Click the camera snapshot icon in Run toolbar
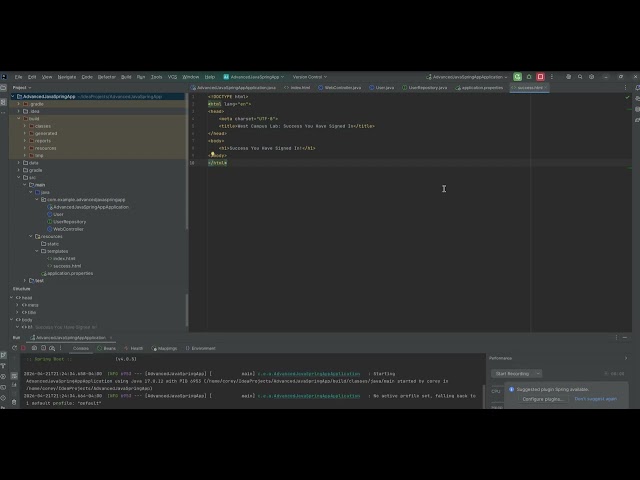Viewport: 640px width, 480px height. (x=34, y=348)
